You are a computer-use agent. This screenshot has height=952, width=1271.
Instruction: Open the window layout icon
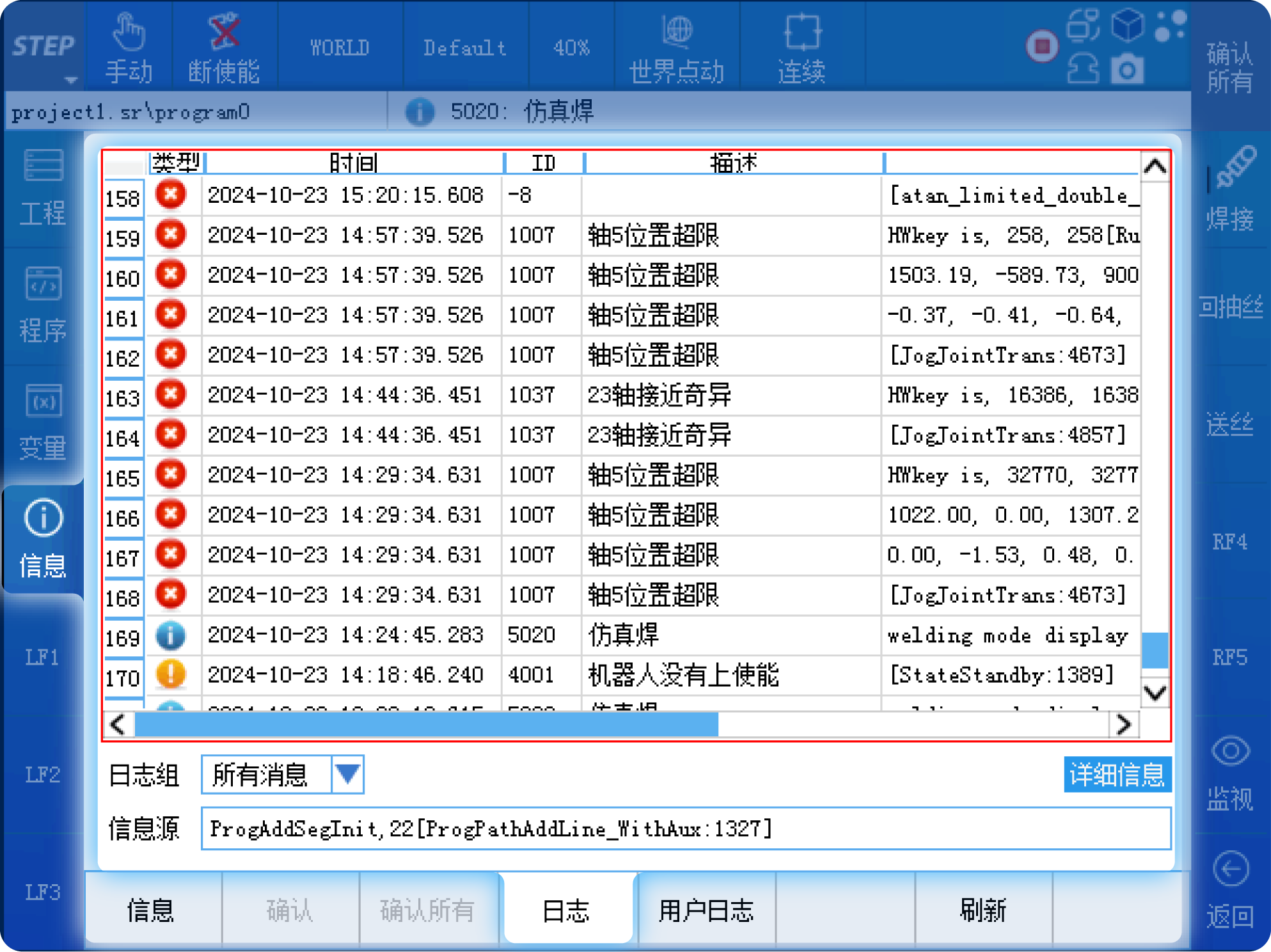coord(1083,24)
